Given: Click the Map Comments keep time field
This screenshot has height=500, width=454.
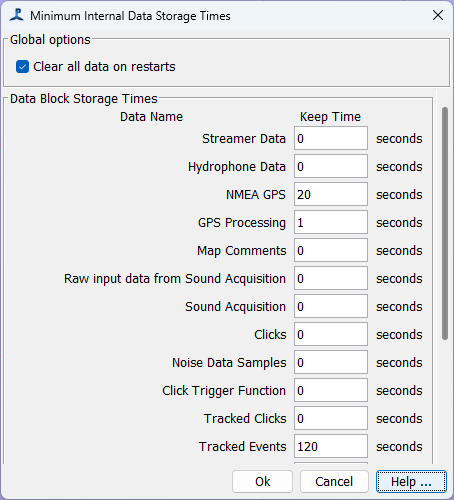Looking at the screenshot, I should pos(331,250).
